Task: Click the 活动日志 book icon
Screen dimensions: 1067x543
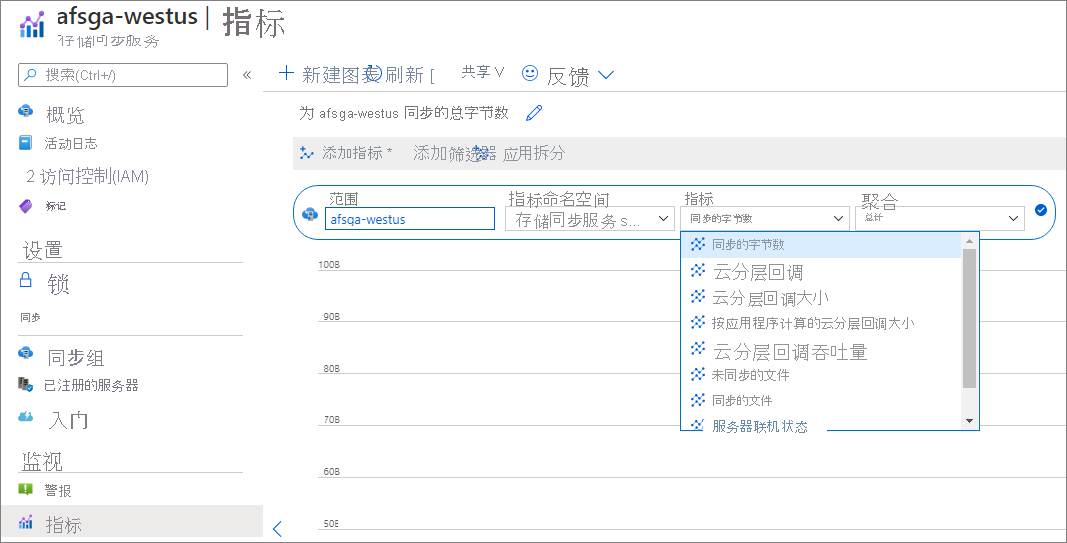Action: coord(25,143)
